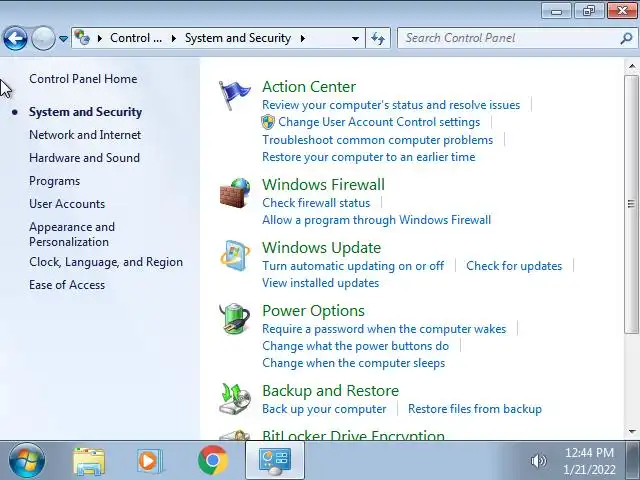Check firewall status
Viewport: 640px width, 480px height.
(316, 203)
